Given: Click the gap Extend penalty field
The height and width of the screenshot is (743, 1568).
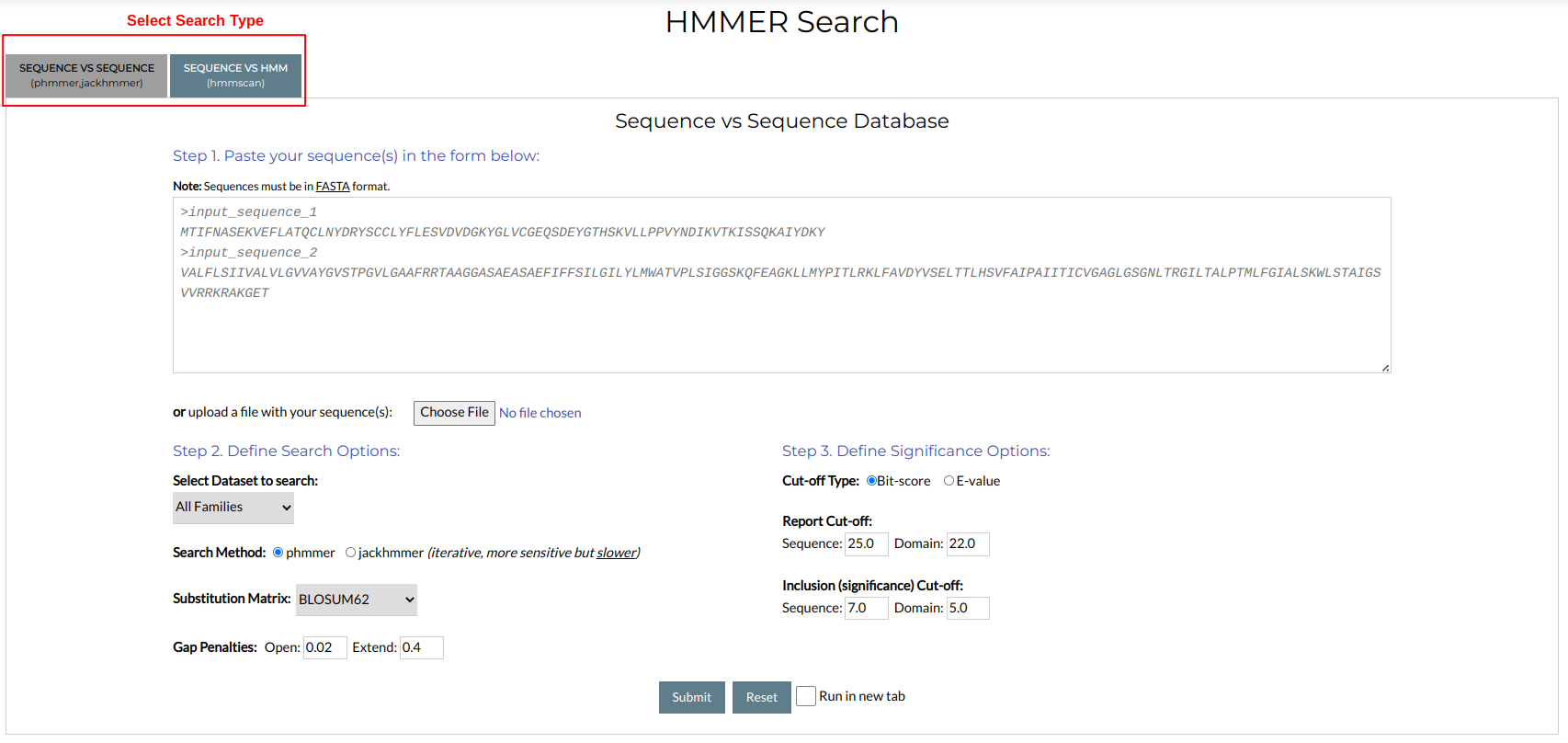Looking at the screenshot, I should [x=421, y=648].
